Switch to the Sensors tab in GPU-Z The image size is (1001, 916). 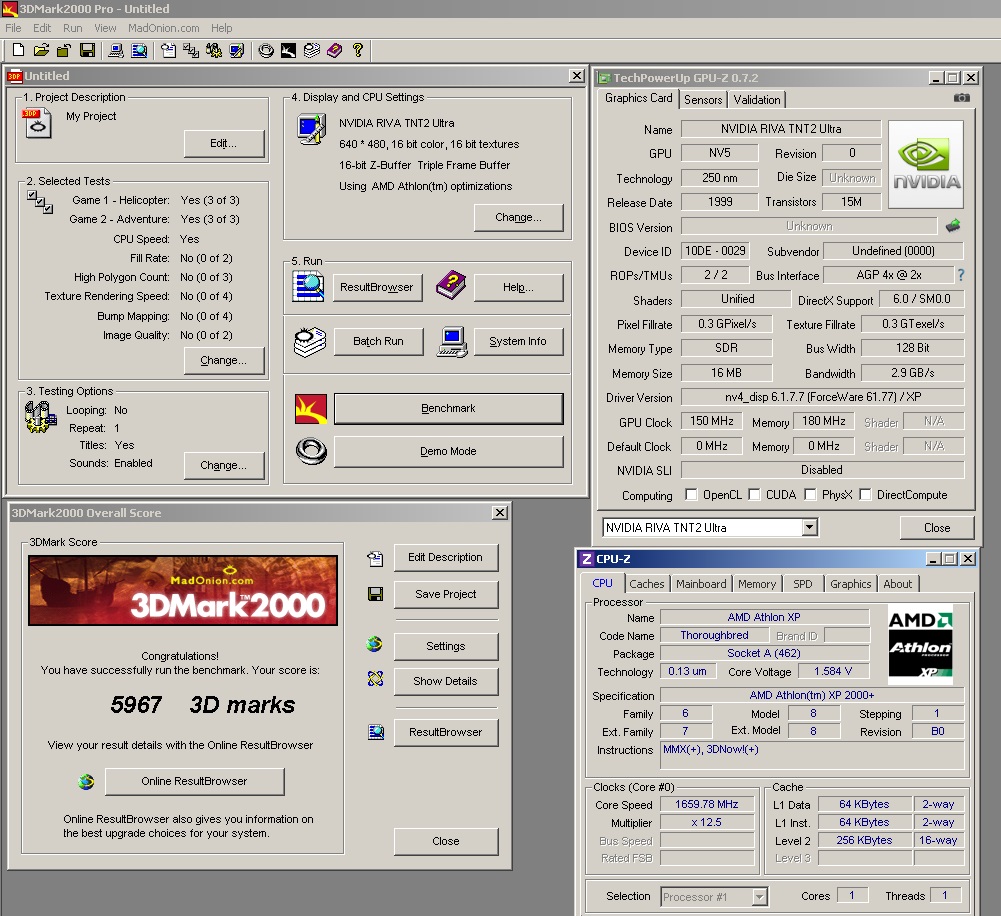pos(703,100)
